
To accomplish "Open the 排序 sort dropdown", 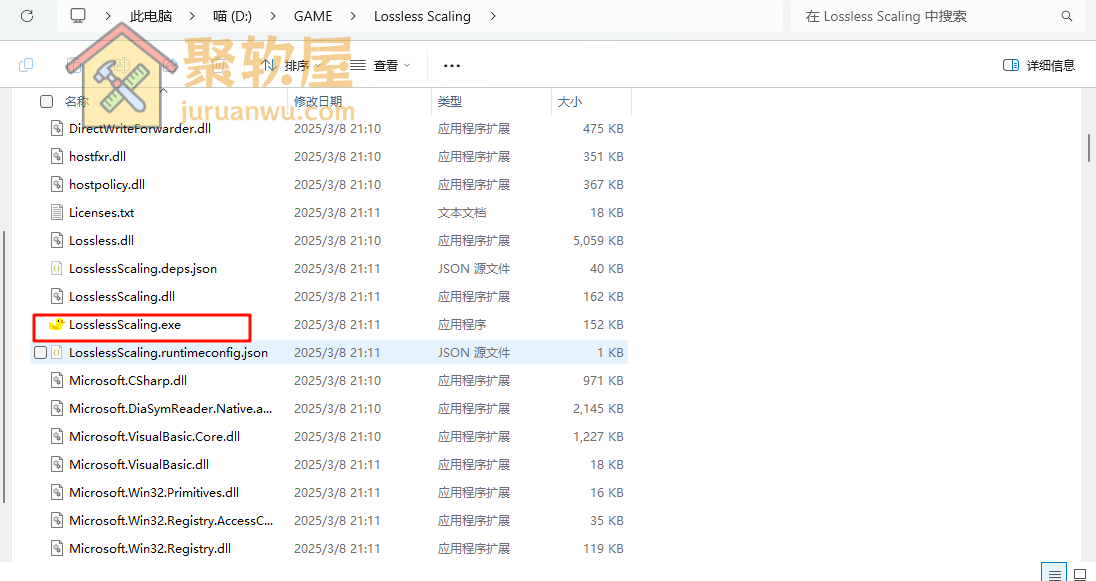I will click(x=290, y=65).
